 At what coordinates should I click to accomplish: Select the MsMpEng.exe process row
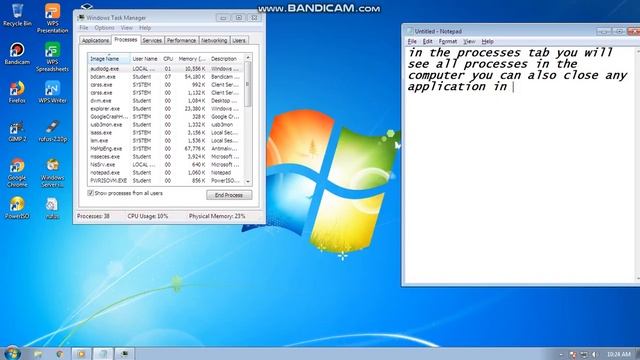(x=166, y=149)
